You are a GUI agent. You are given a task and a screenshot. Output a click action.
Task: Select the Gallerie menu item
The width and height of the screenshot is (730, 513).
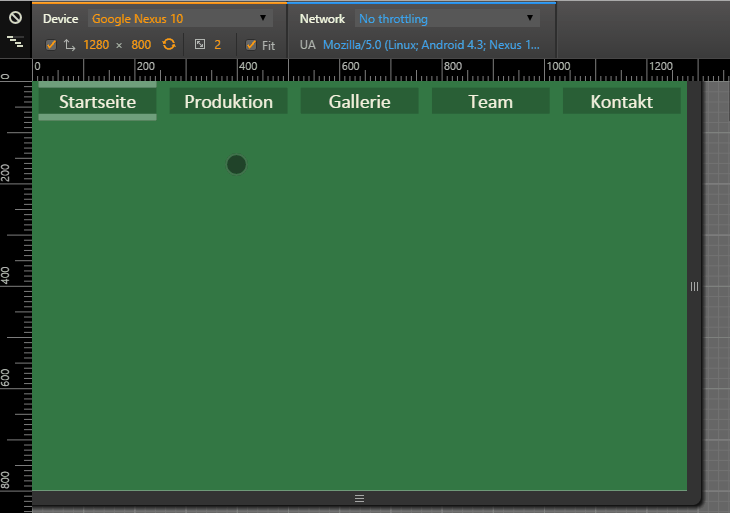point(359,101)
